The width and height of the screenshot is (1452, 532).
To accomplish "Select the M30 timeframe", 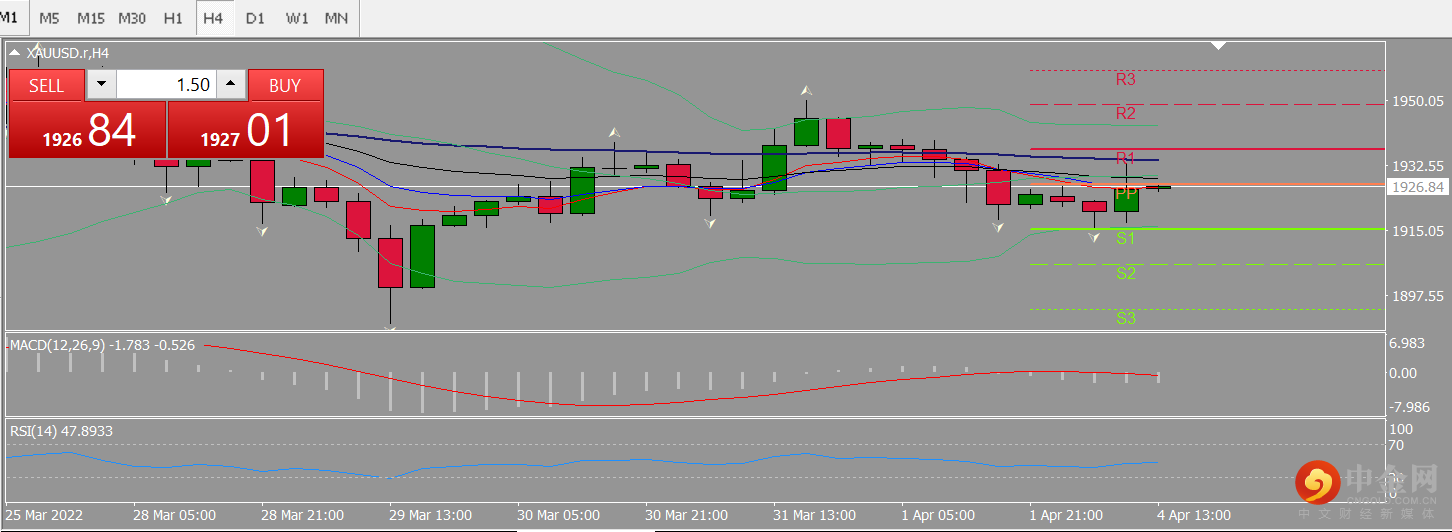I will coord(132,18).
